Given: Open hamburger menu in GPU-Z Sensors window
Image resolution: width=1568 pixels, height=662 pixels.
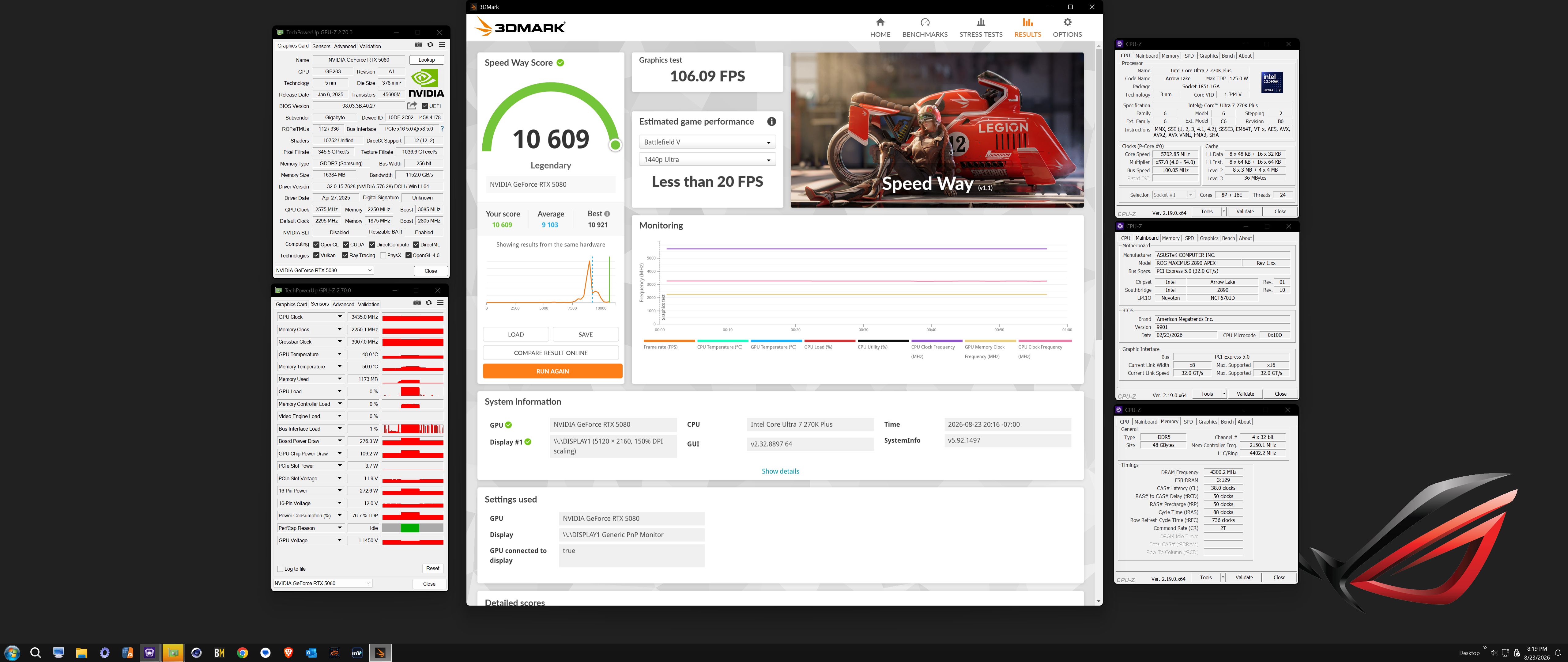Looking at the screenshot, I should pos(440,303).
